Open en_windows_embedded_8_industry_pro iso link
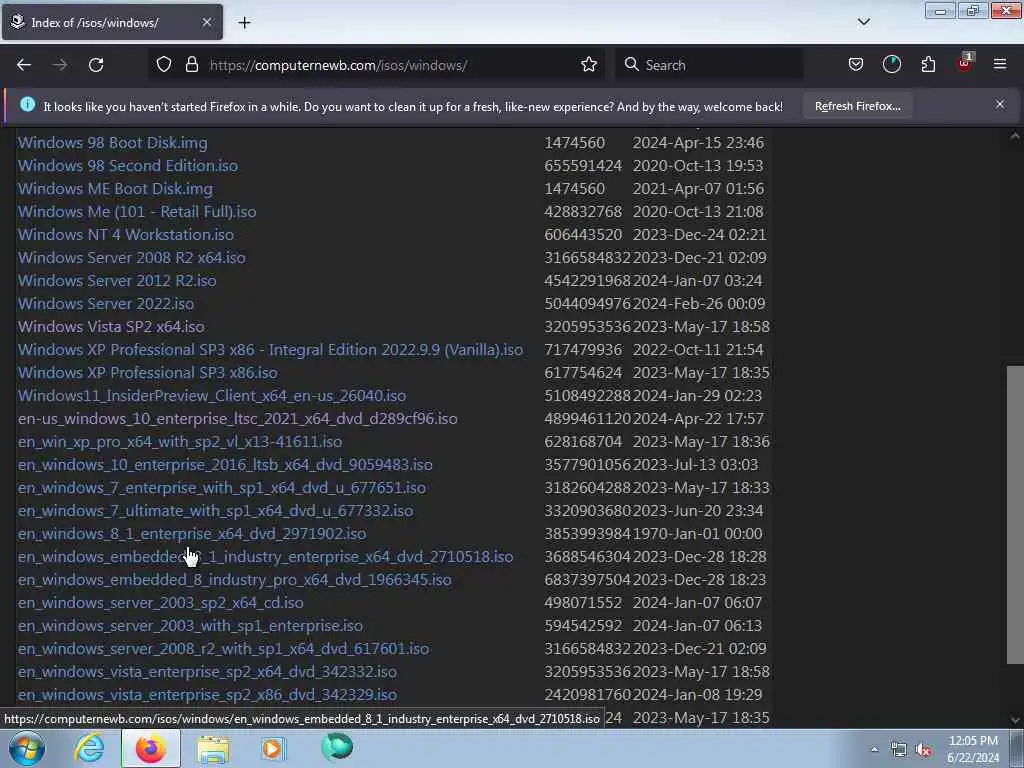 [234, 579]
